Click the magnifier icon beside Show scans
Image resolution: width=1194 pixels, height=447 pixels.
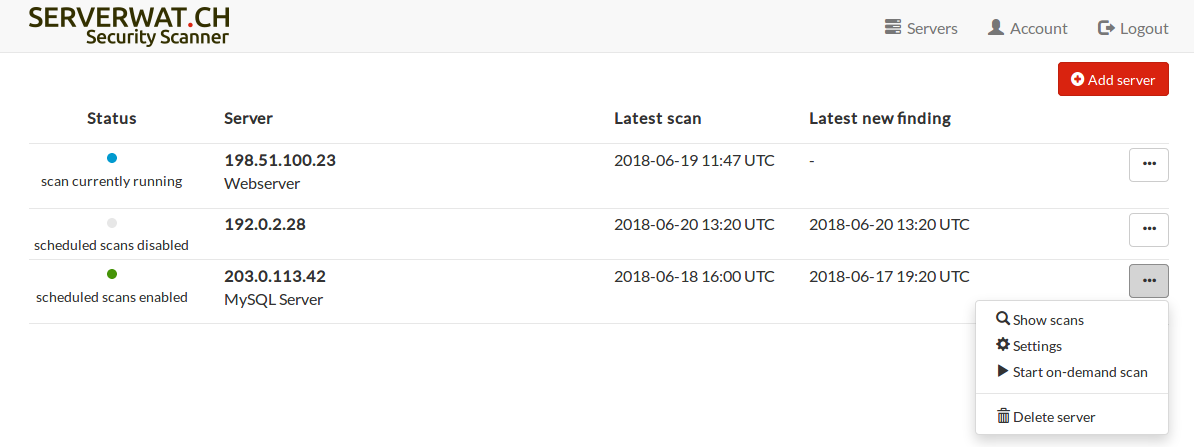pyautogui.click(x=1003, y=319)
